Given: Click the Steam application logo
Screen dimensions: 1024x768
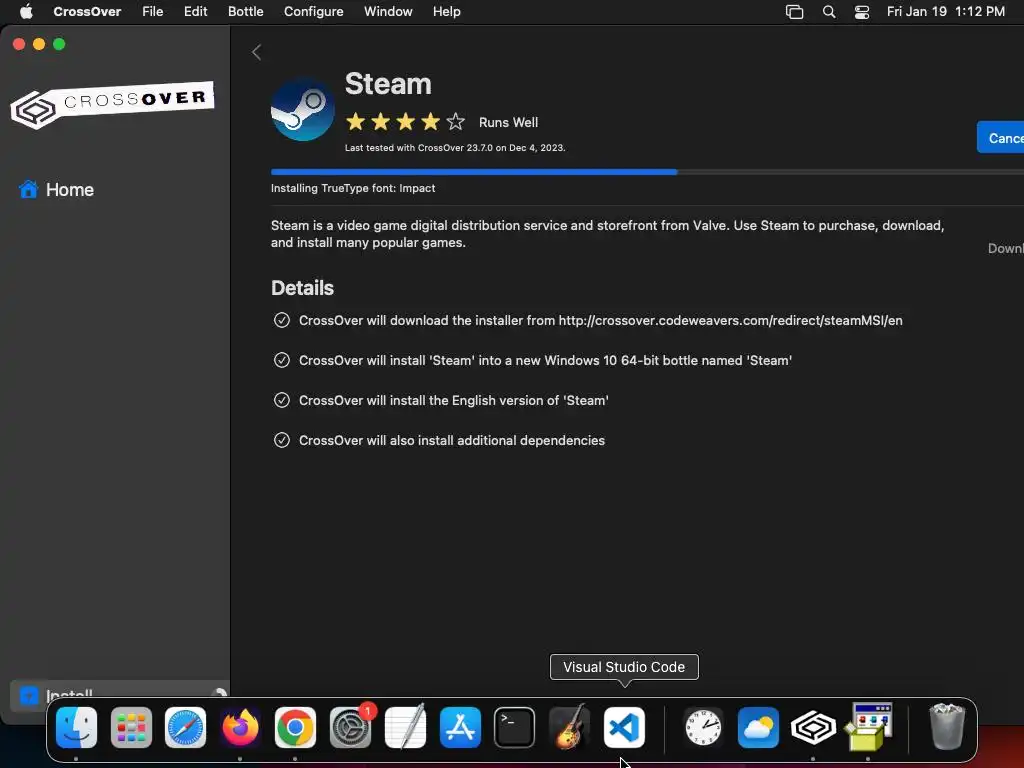Looking at the screenshot, I should 302,110.
